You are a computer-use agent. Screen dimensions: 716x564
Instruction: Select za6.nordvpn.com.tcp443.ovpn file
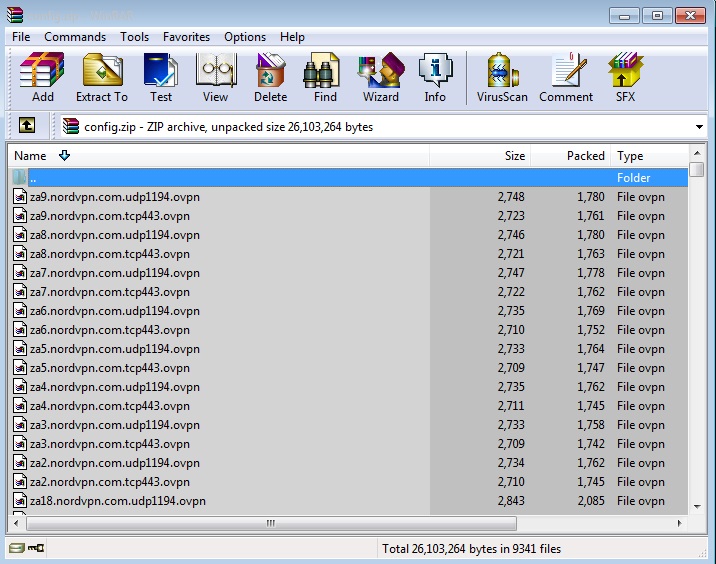coord(348,330)
